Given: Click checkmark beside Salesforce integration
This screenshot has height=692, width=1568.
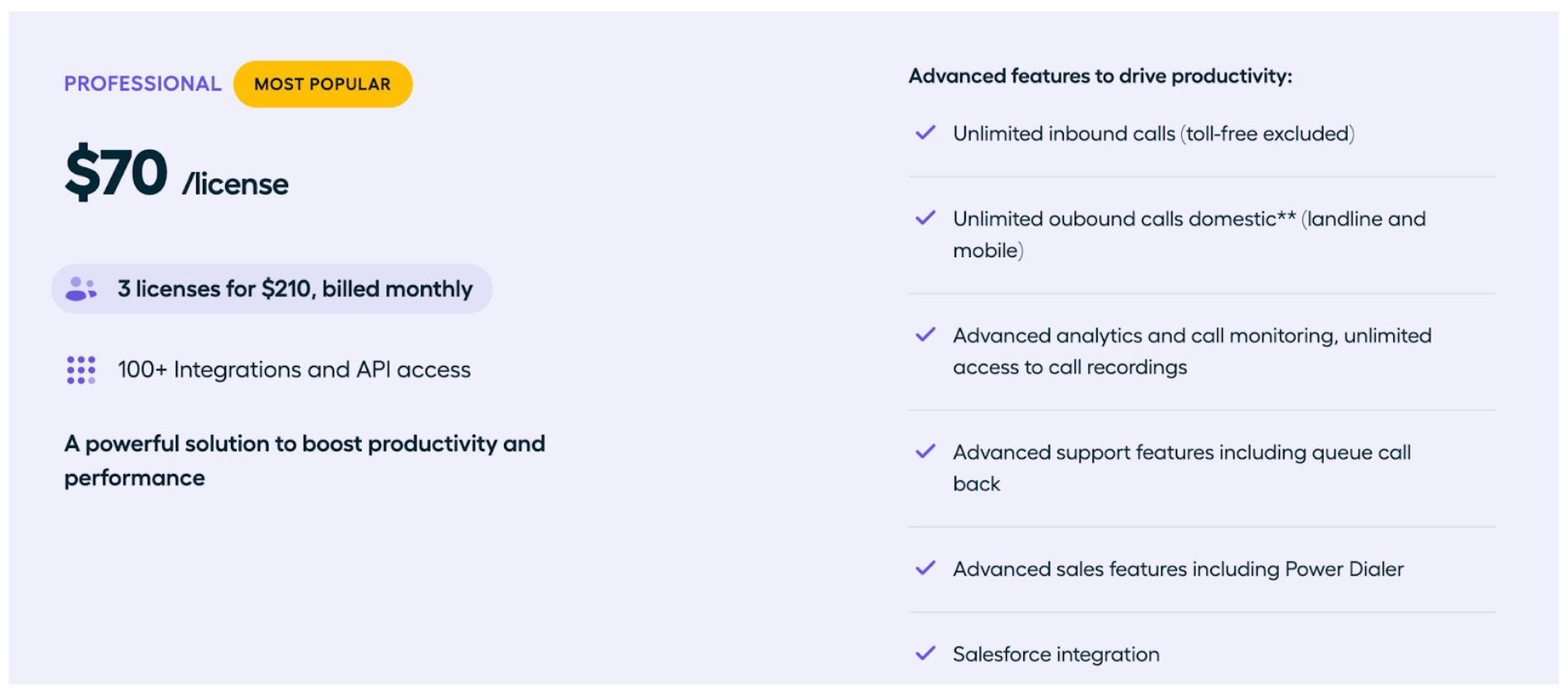Looking at the screenshot, I should coord(926,654).
